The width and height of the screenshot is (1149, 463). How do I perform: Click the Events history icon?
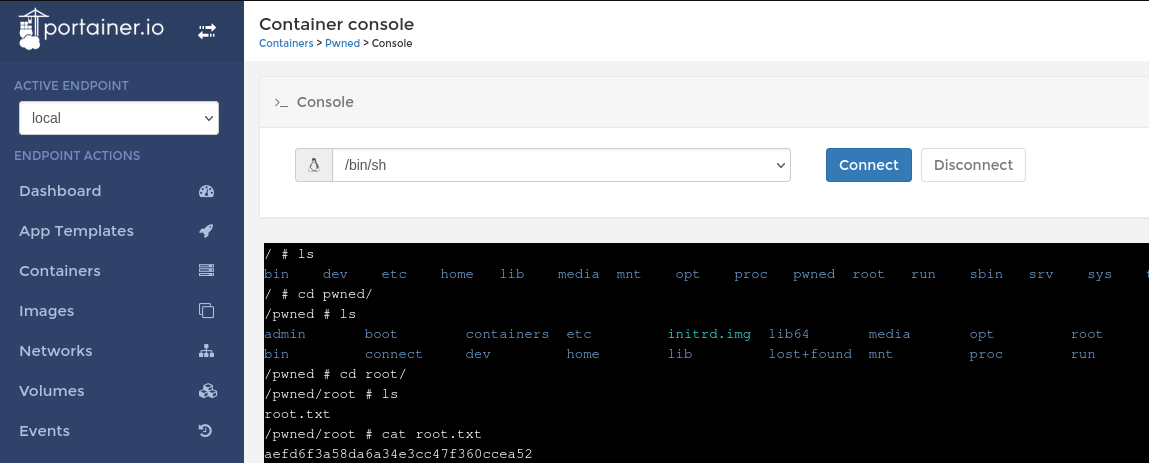tap(207, 431)
